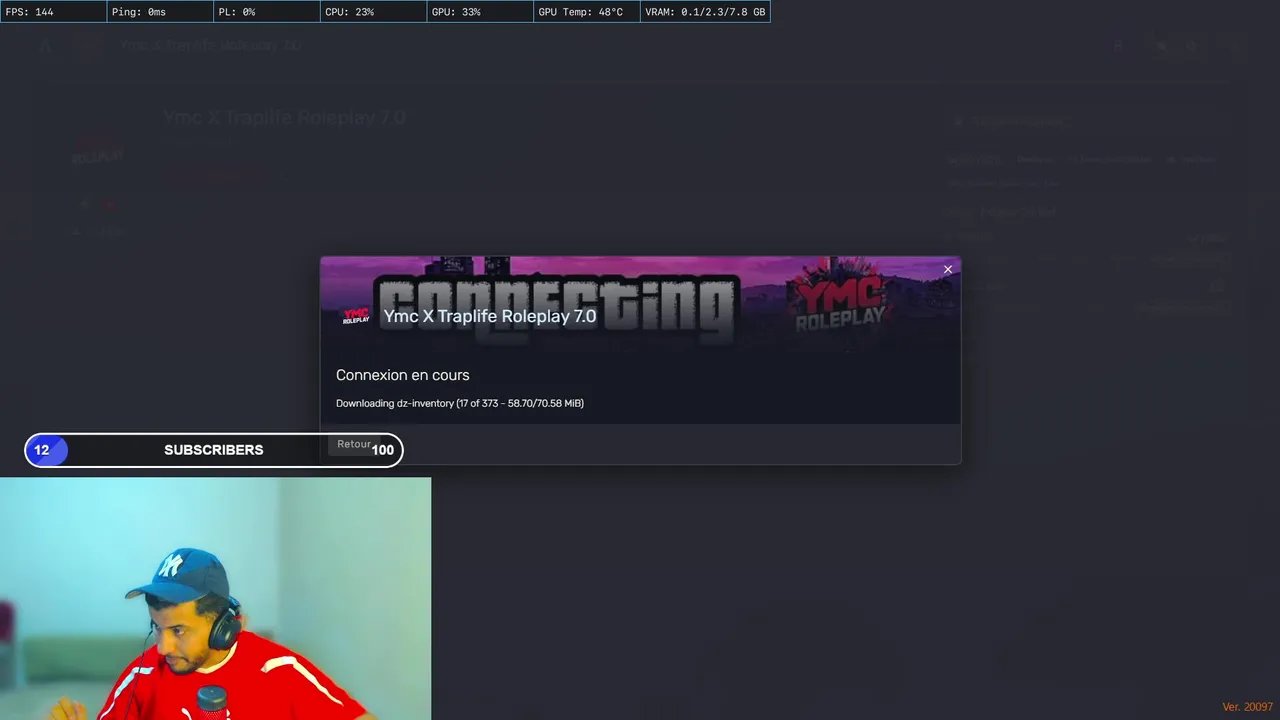Screen dimensions: 1280x720
Task: Click the streamer webcam feed
Action: pos(215,598)
